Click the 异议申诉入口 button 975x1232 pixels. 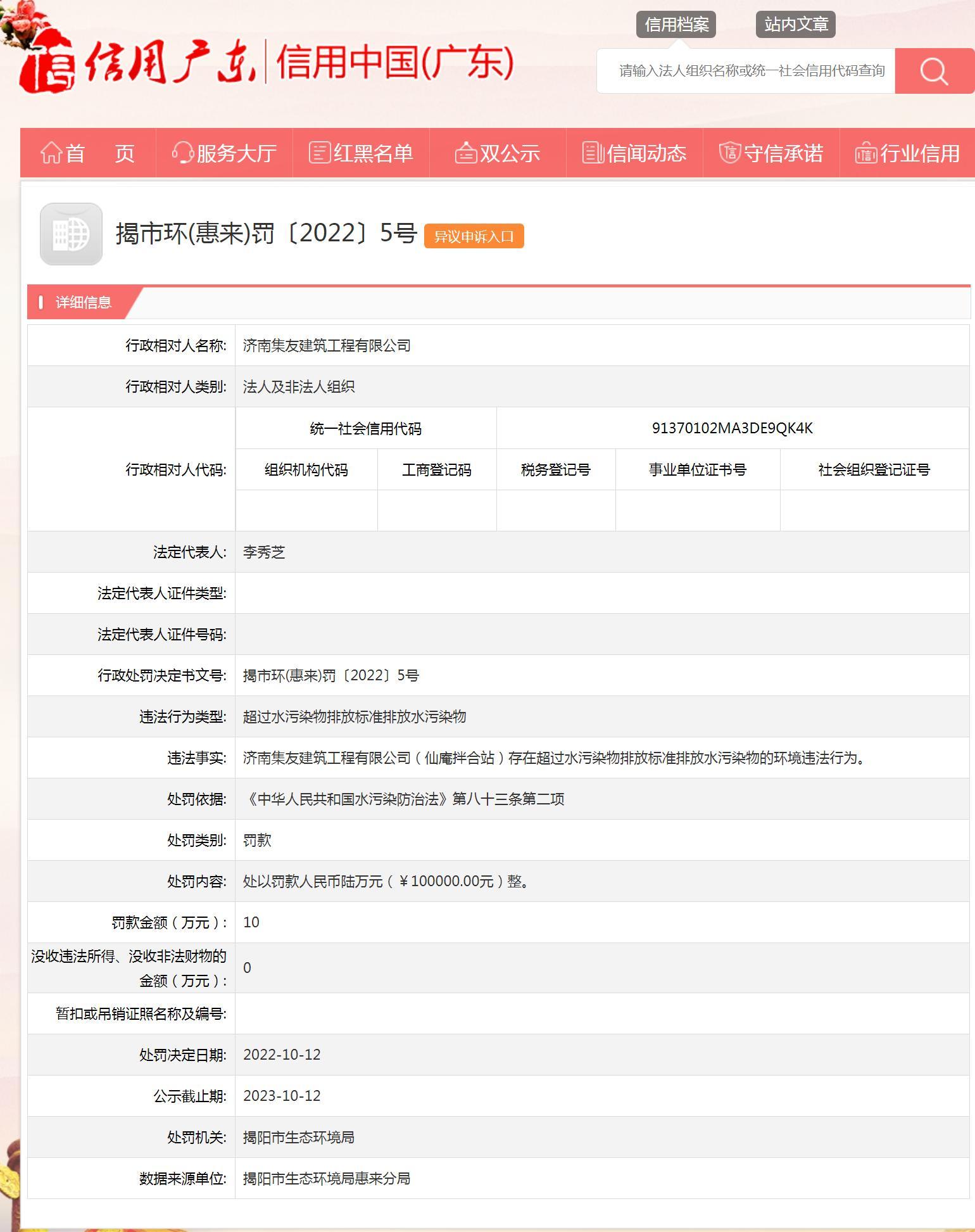click(x=474, y=236)
